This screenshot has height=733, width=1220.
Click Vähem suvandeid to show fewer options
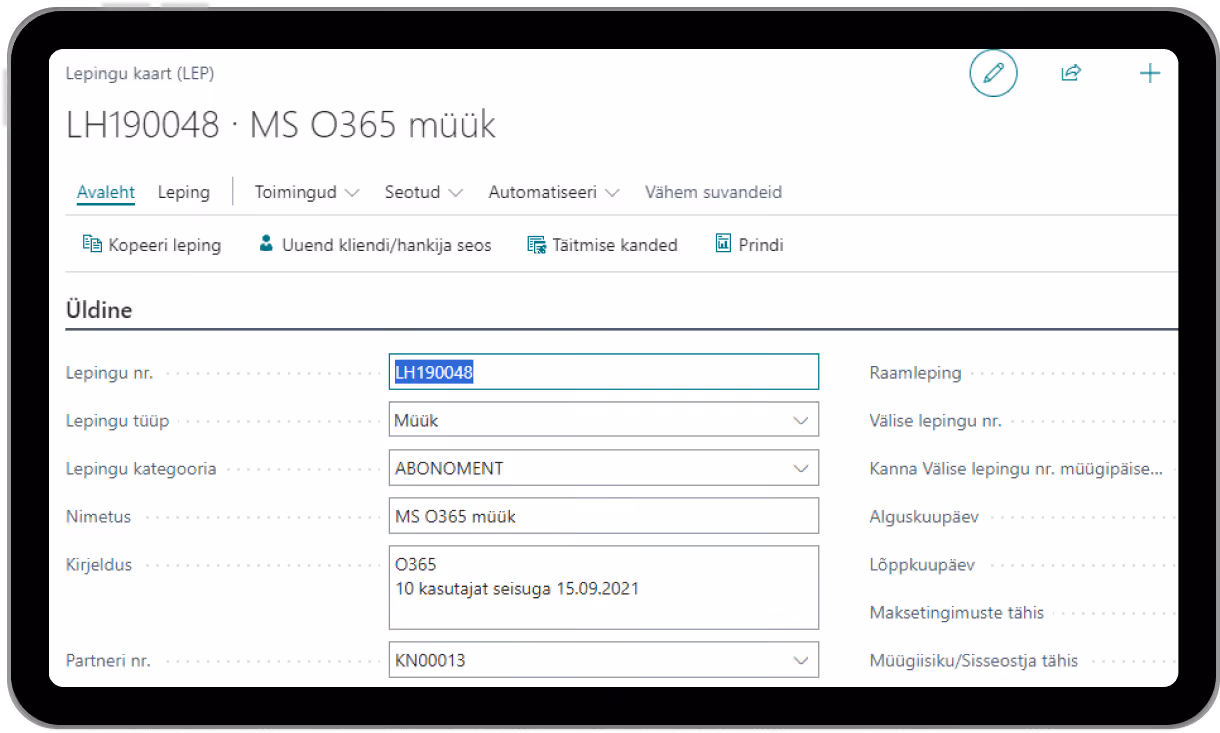pos(713,192)
